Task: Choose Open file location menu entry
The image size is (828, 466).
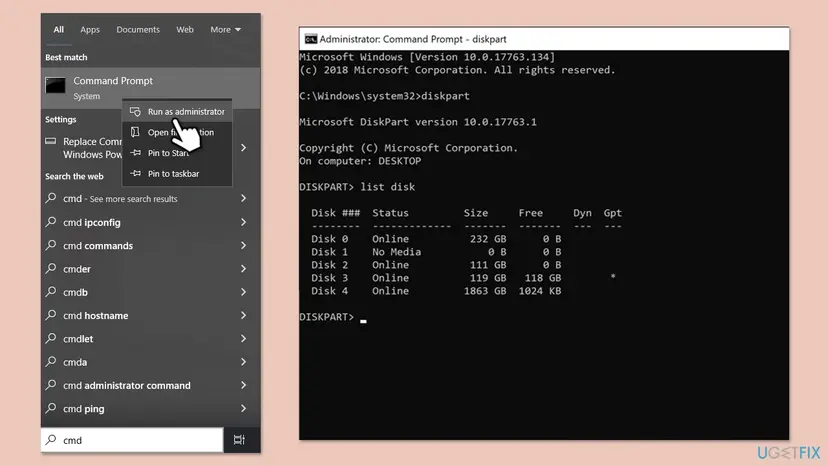Action: 177,132
